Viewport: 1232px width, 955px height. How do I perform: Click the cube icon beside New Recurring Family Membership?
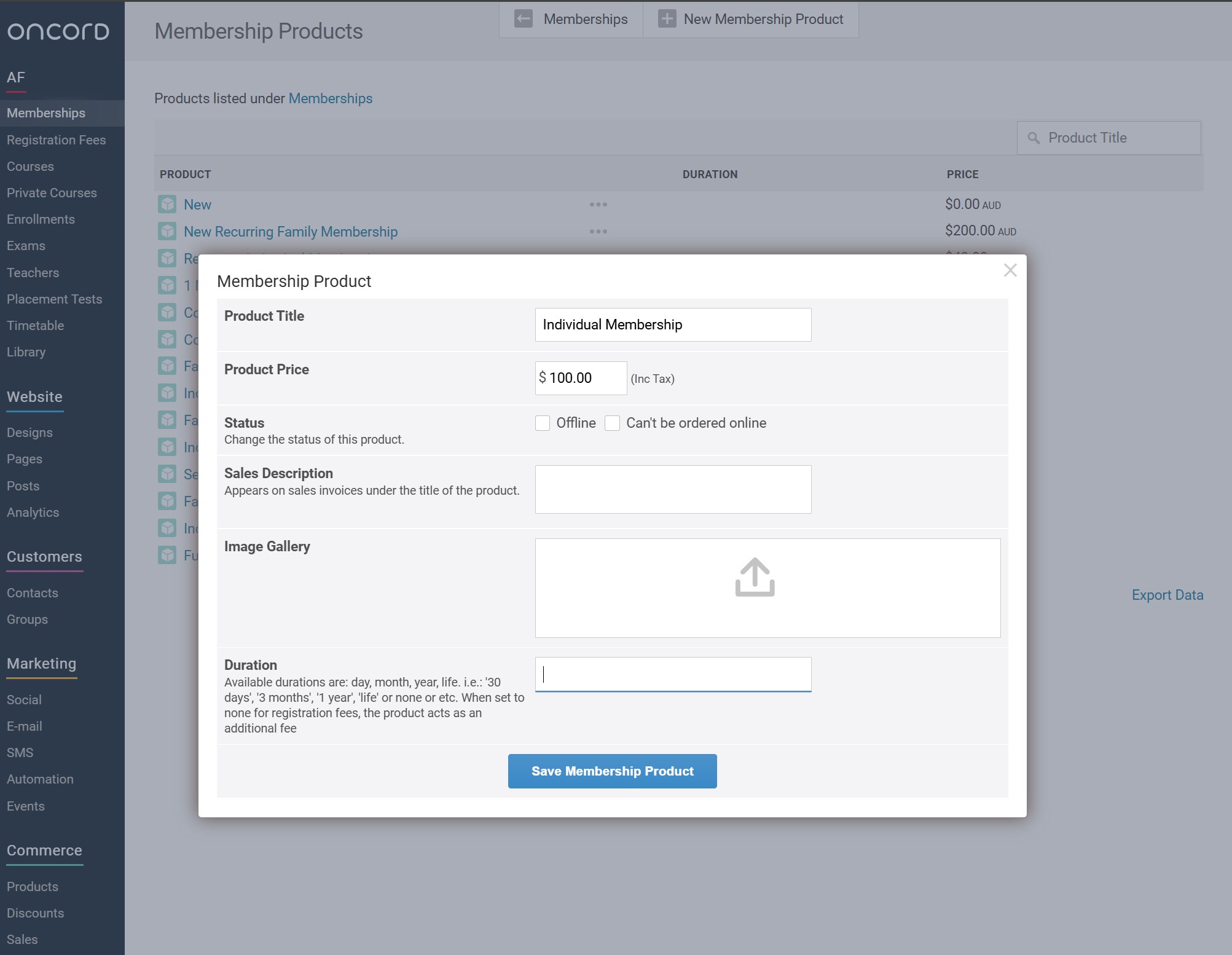pyautogui.click(x=167, y=232)
